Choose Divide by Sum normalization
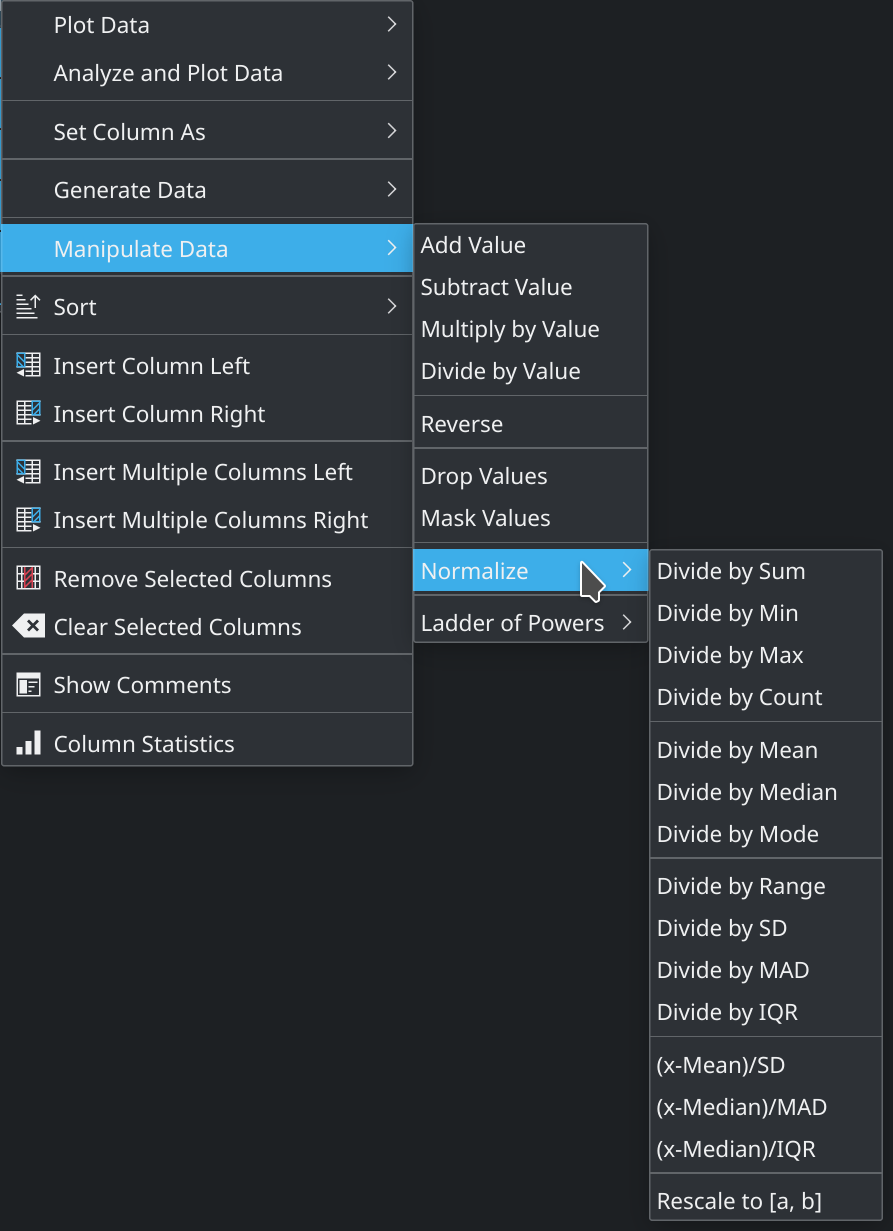 click(x=731, y=571)
